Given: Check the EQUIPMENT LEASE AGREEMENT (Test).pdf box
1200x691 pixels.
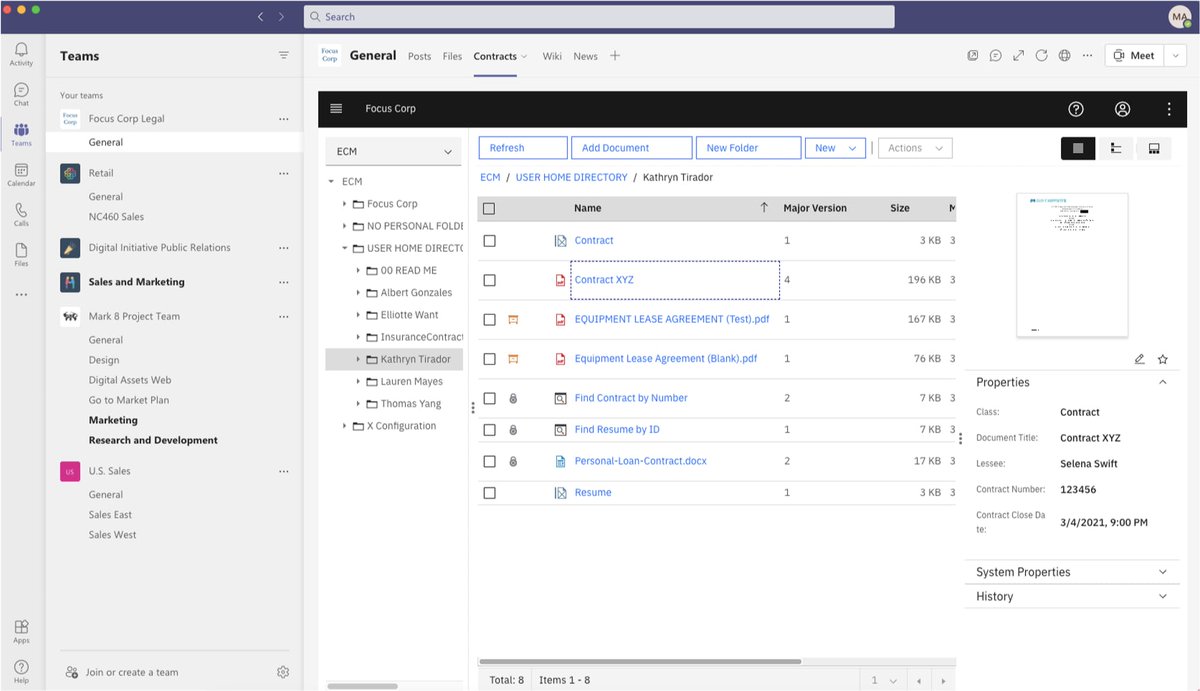Looking at the screenshot, I should tap(489, 320).
